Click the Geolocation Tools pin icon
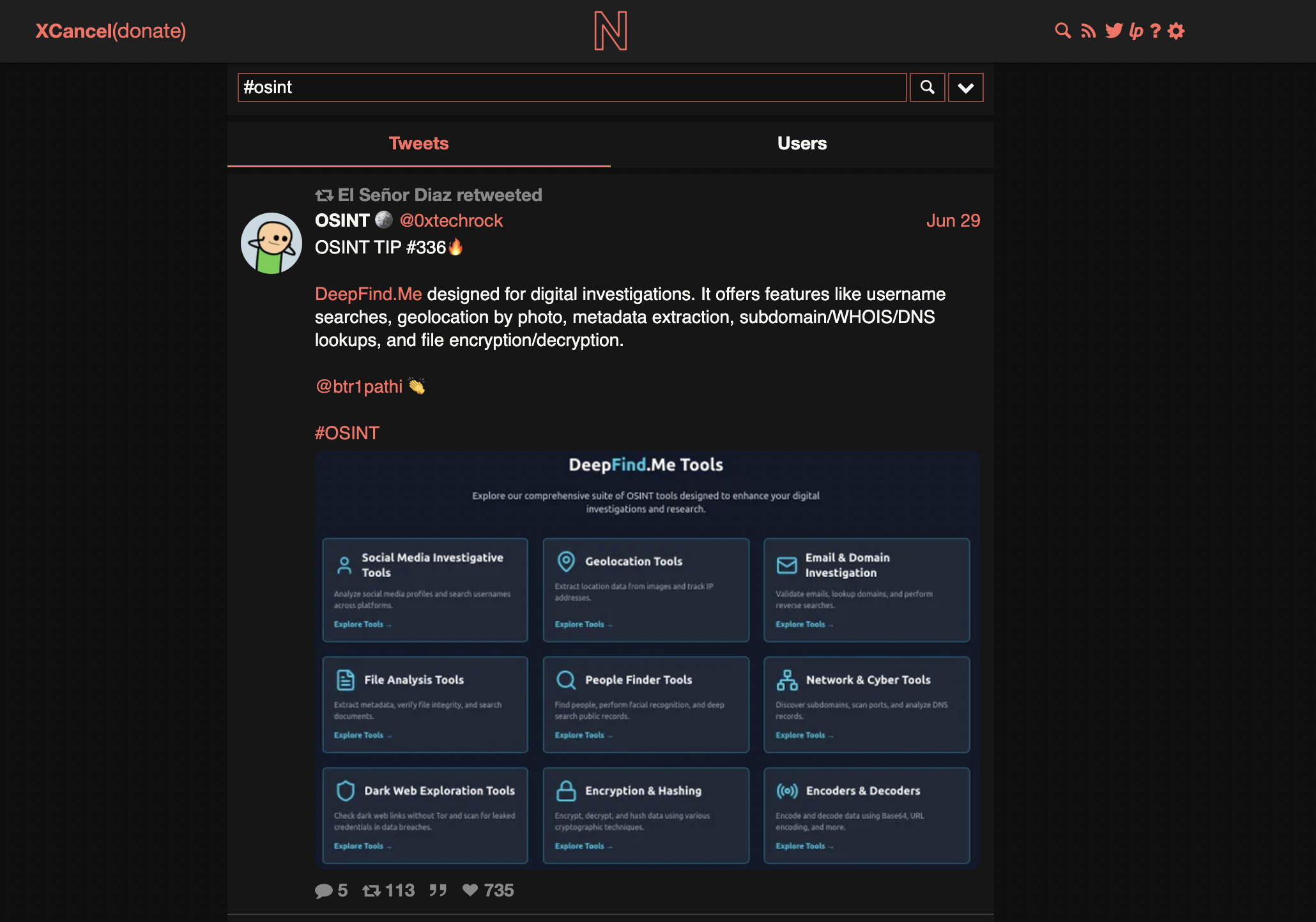The image size is (1316, 922). click(x=566, y=561)
